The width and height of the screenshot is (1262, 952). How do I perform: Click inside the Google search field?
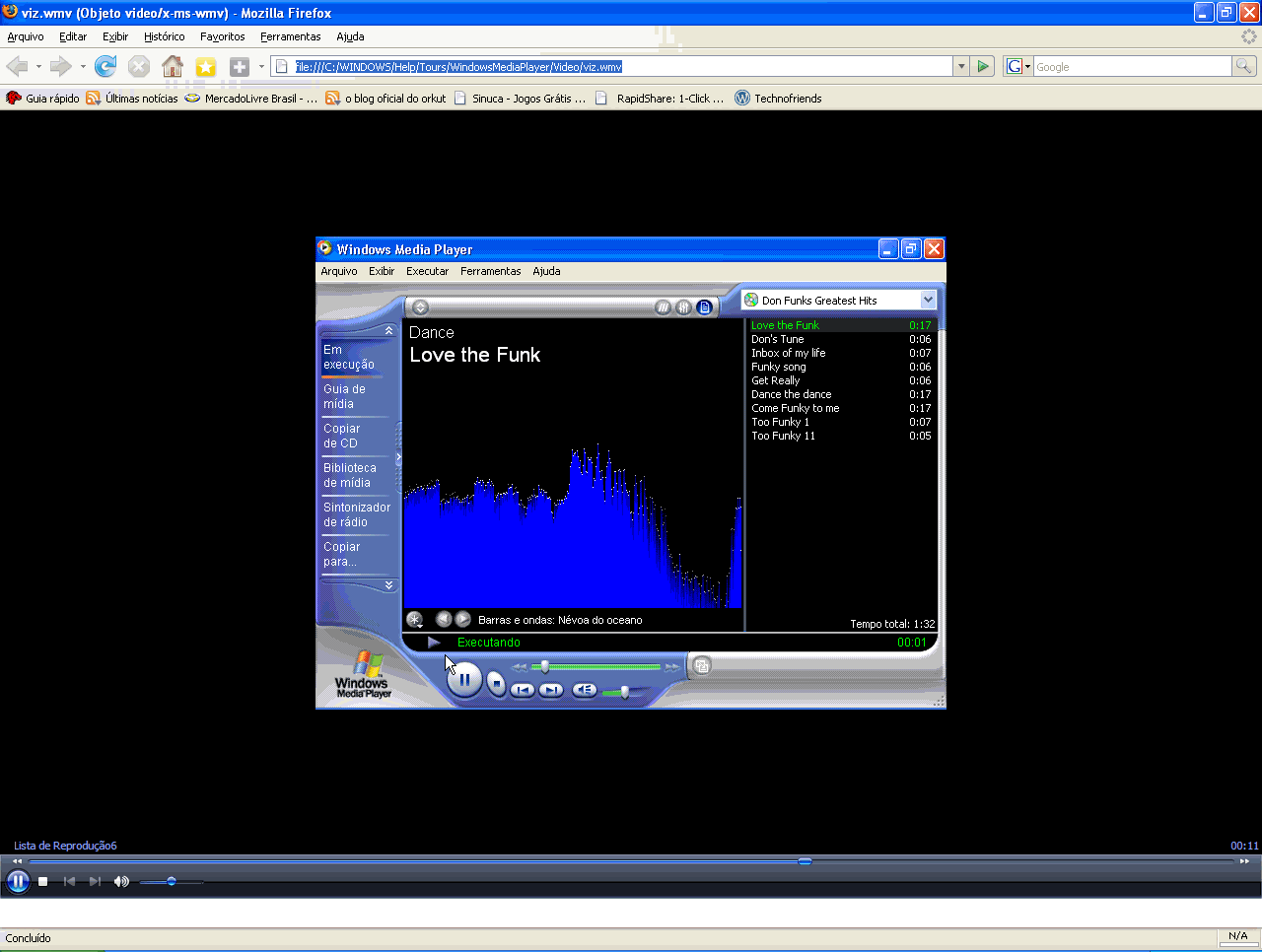pos(1132,66)
